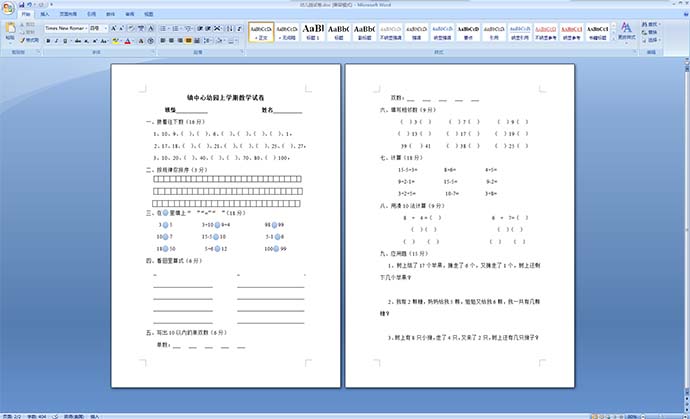
Task: Open the Office button menu
Action: click(x=9, y=8)
